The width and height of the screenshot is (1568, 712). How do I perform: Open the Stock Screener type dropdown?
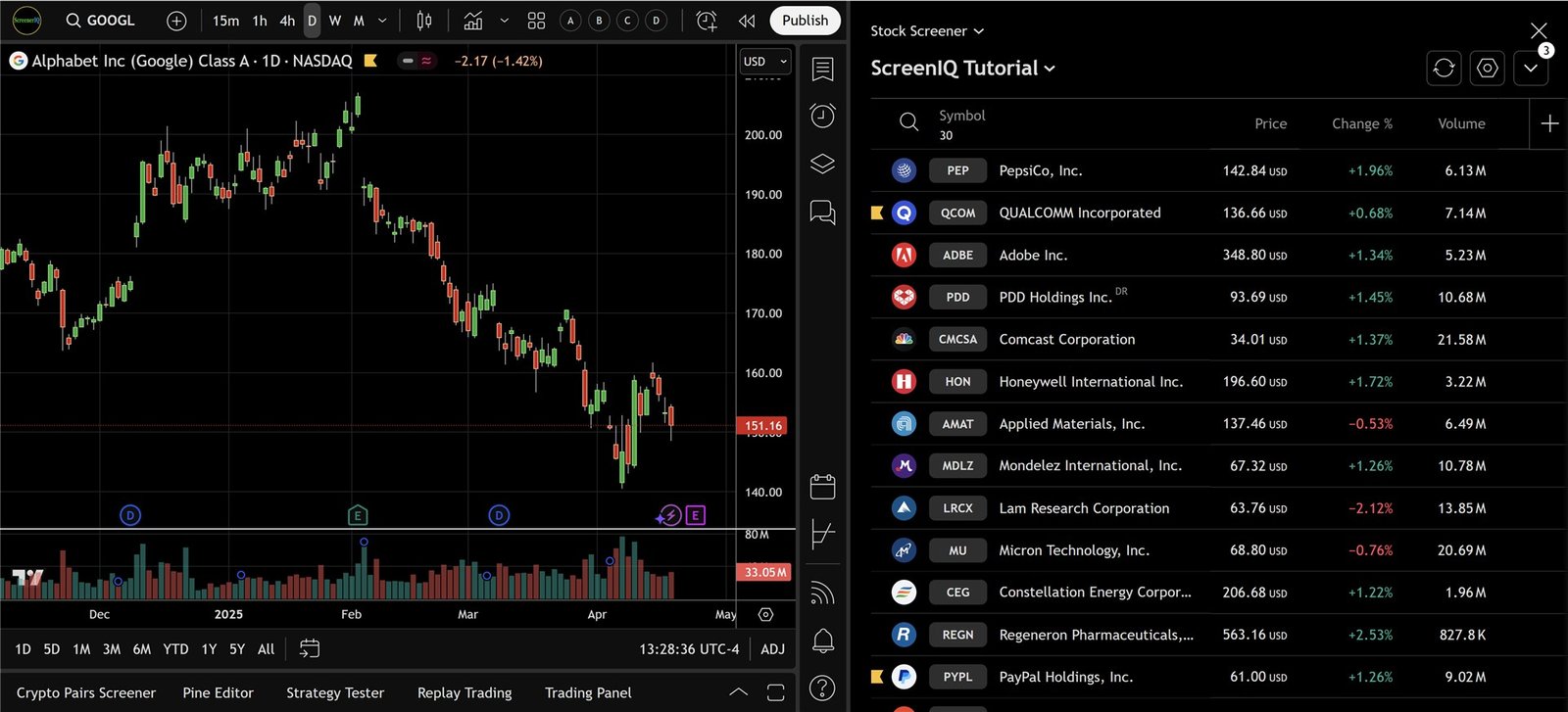927,31
